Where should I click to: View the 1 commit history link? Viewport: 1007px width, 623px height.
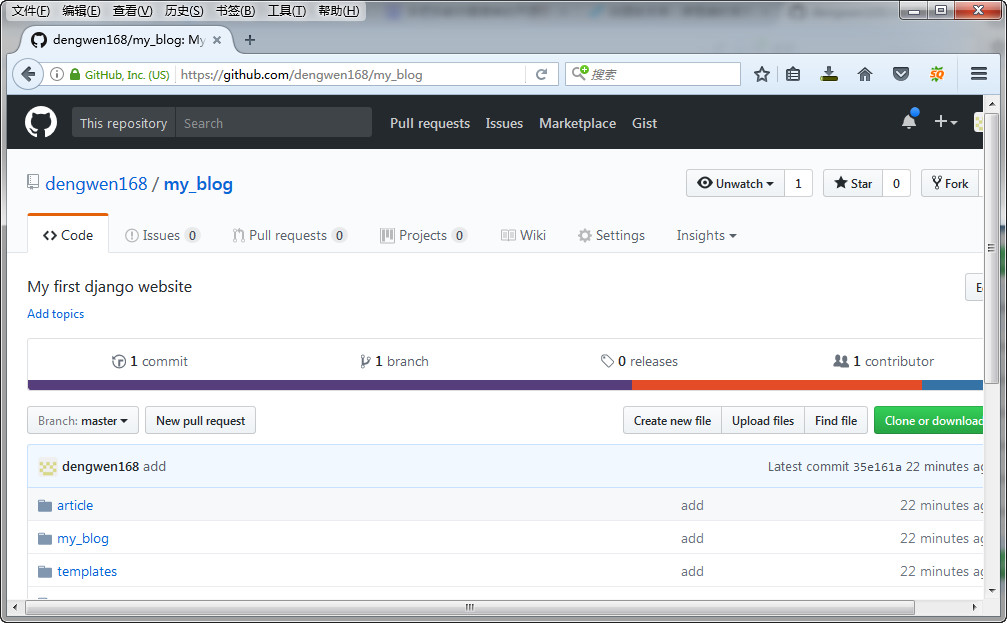[150, 362]
